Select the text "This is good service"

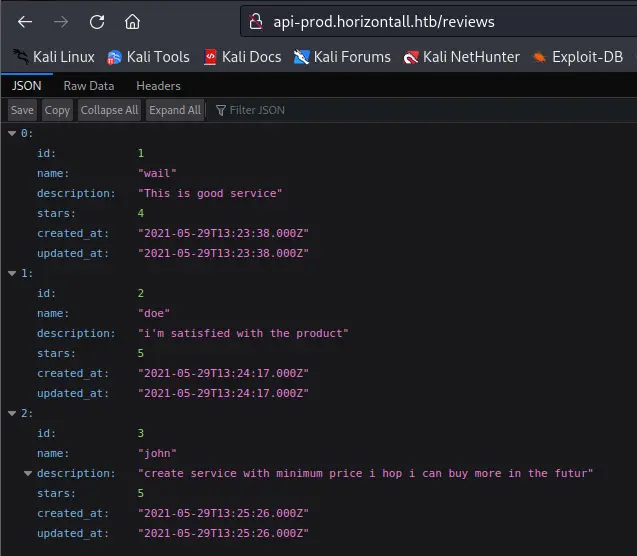click(210, 193)
